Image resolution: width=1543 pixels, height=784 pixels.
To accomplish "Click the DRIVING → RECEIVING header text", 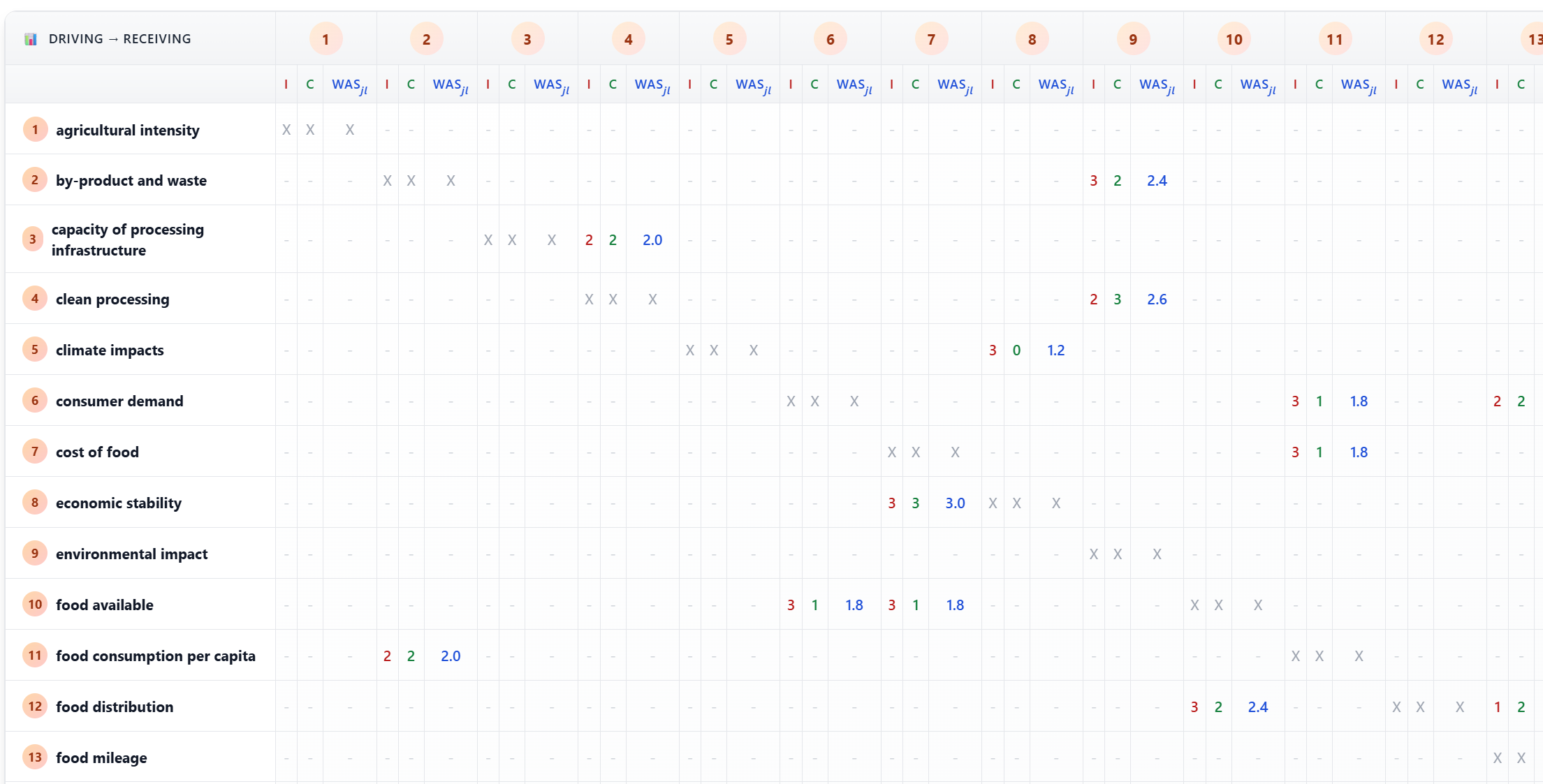I will [119, 39].
